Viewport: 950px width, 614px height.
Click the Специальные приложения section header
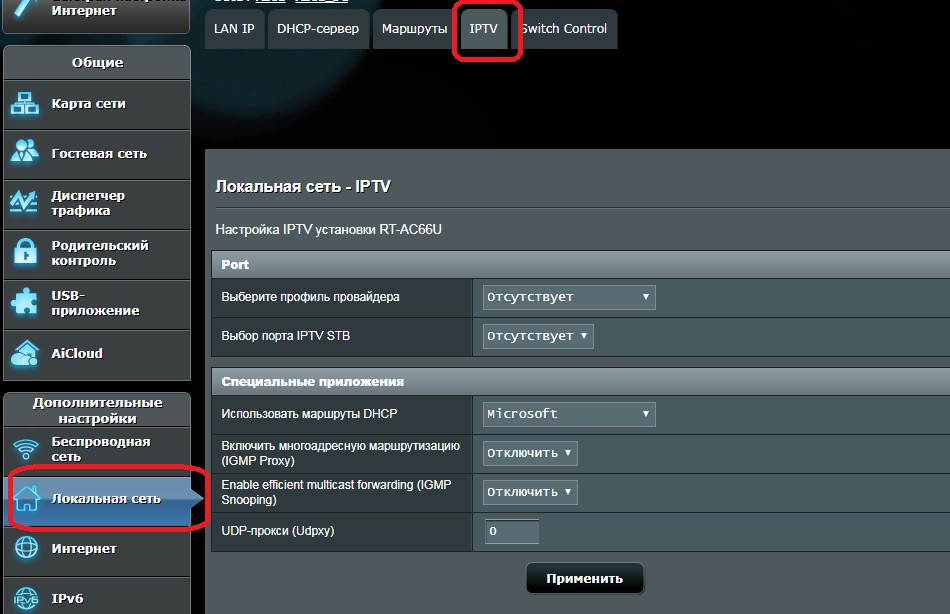pos(580,382)
